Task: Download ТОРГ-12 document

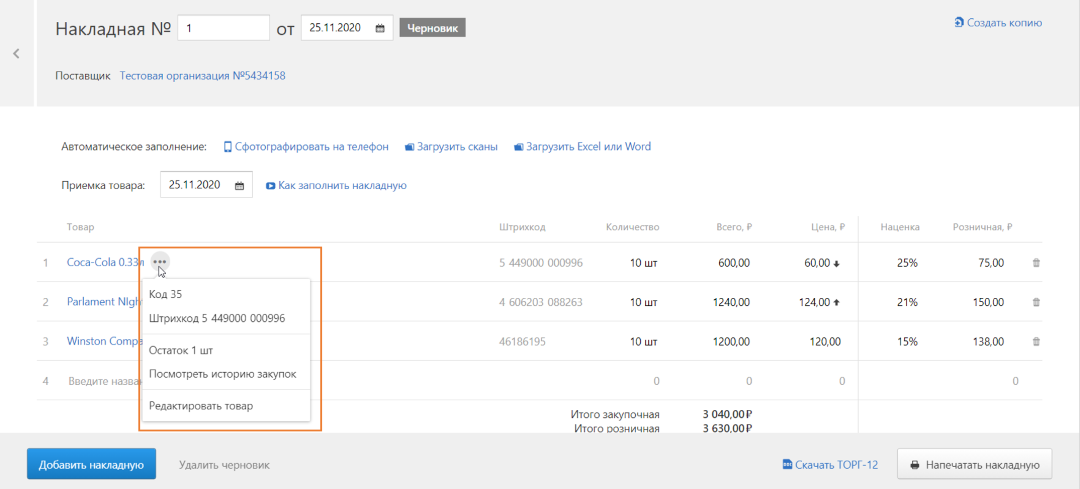Action: click(x=830, y=465)
